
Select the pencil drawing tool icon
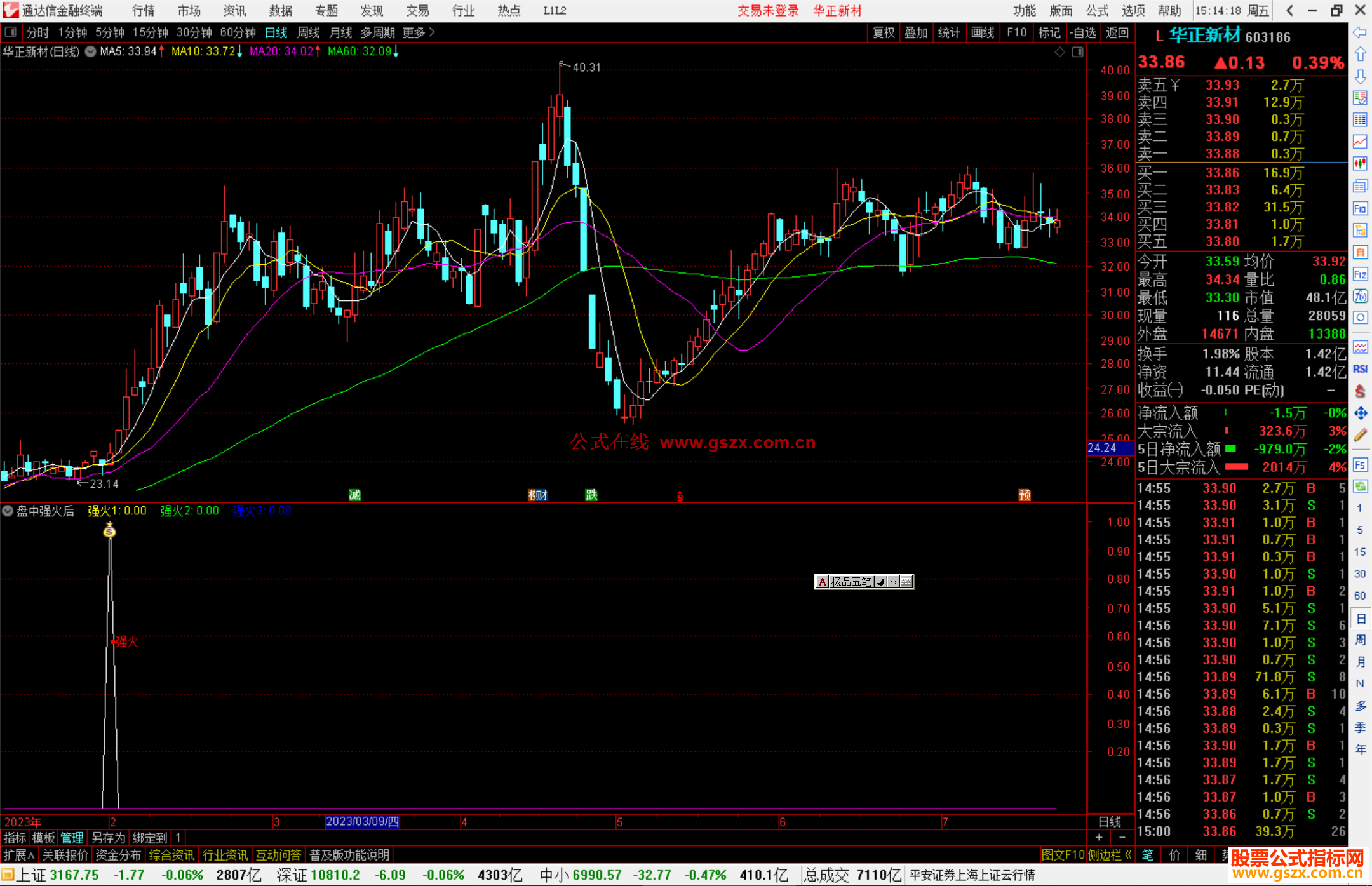click(1360, 436)
